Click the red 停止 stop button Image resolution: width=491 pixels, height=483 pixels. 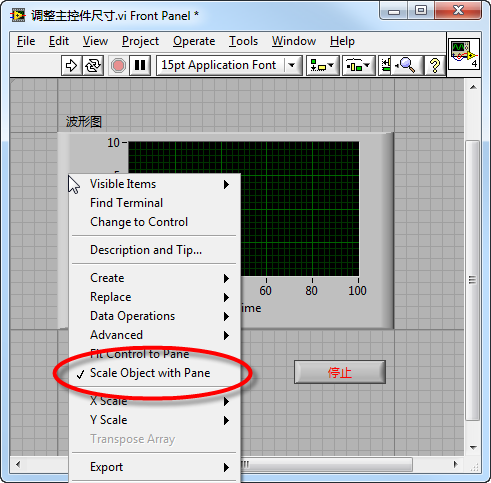pos(340,372)
